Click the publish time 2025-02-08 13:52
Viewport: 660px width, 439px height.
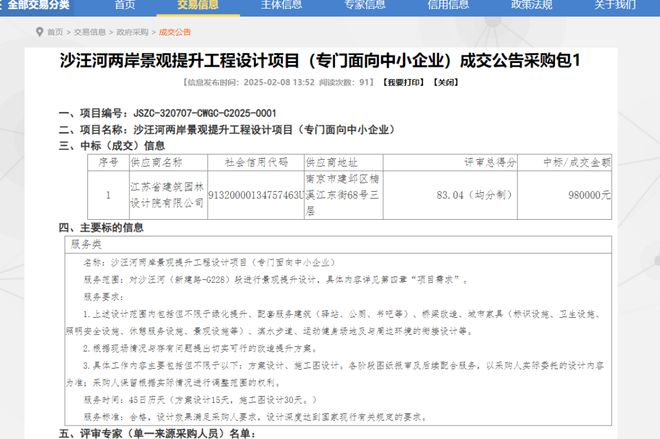click(279, 82)
